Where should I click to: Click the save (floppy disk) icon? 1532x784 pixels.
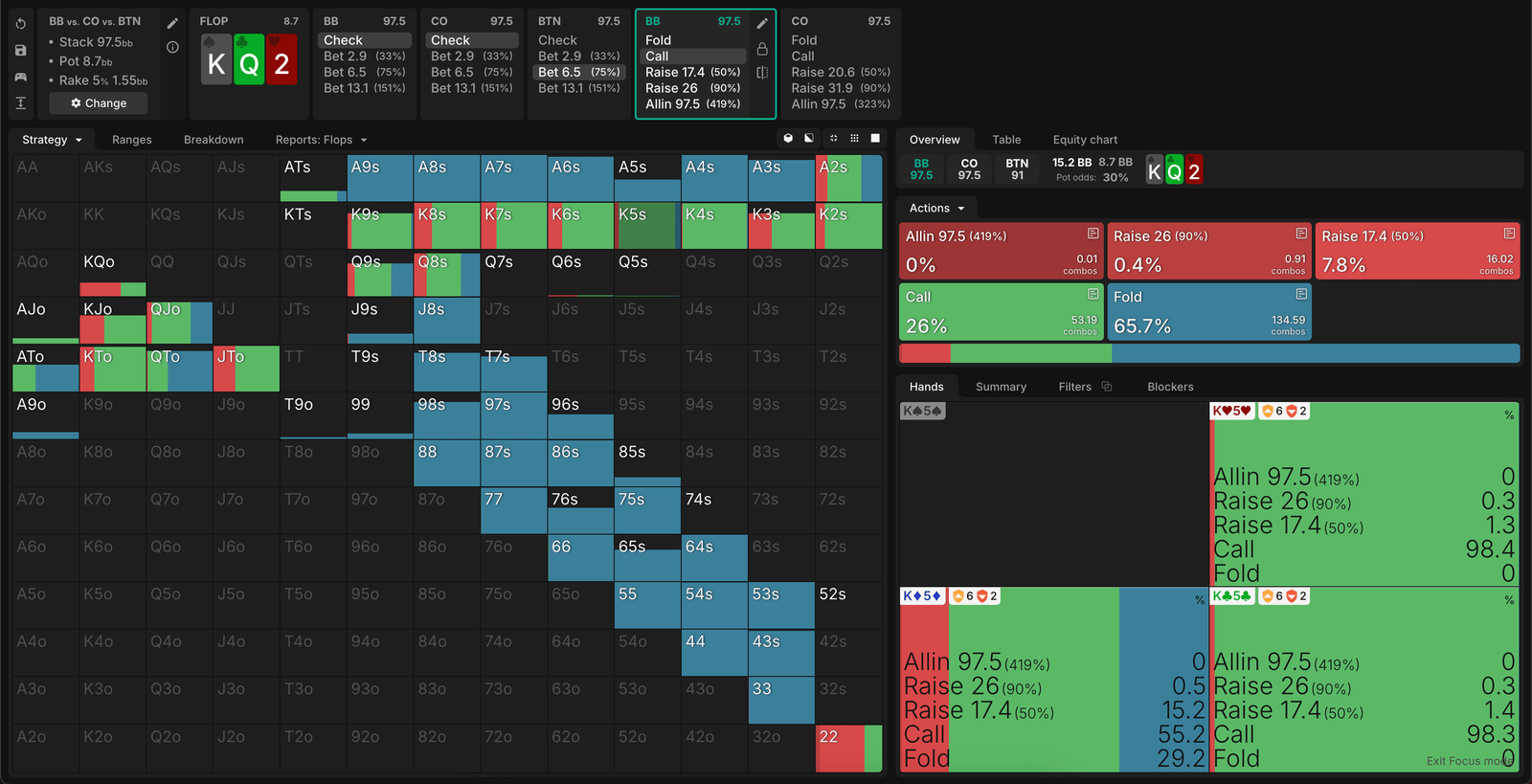click(21, 50)
